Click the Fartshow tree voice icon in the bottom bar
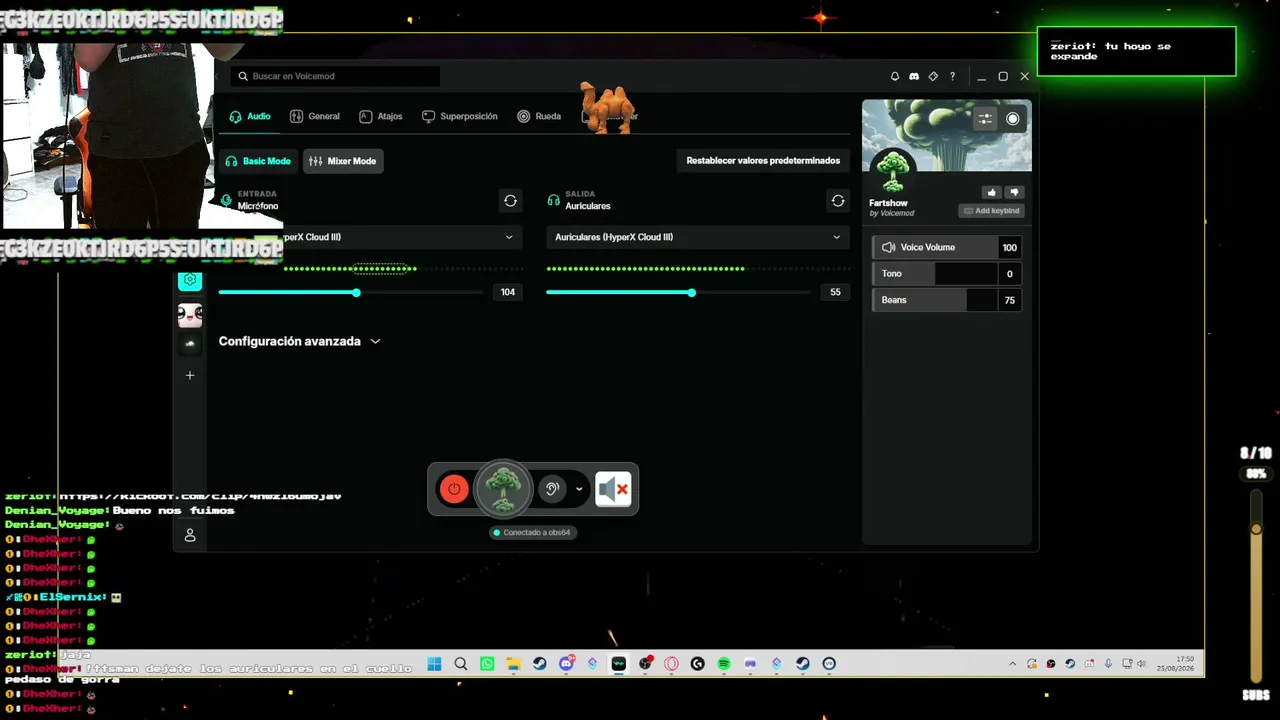 503,489
